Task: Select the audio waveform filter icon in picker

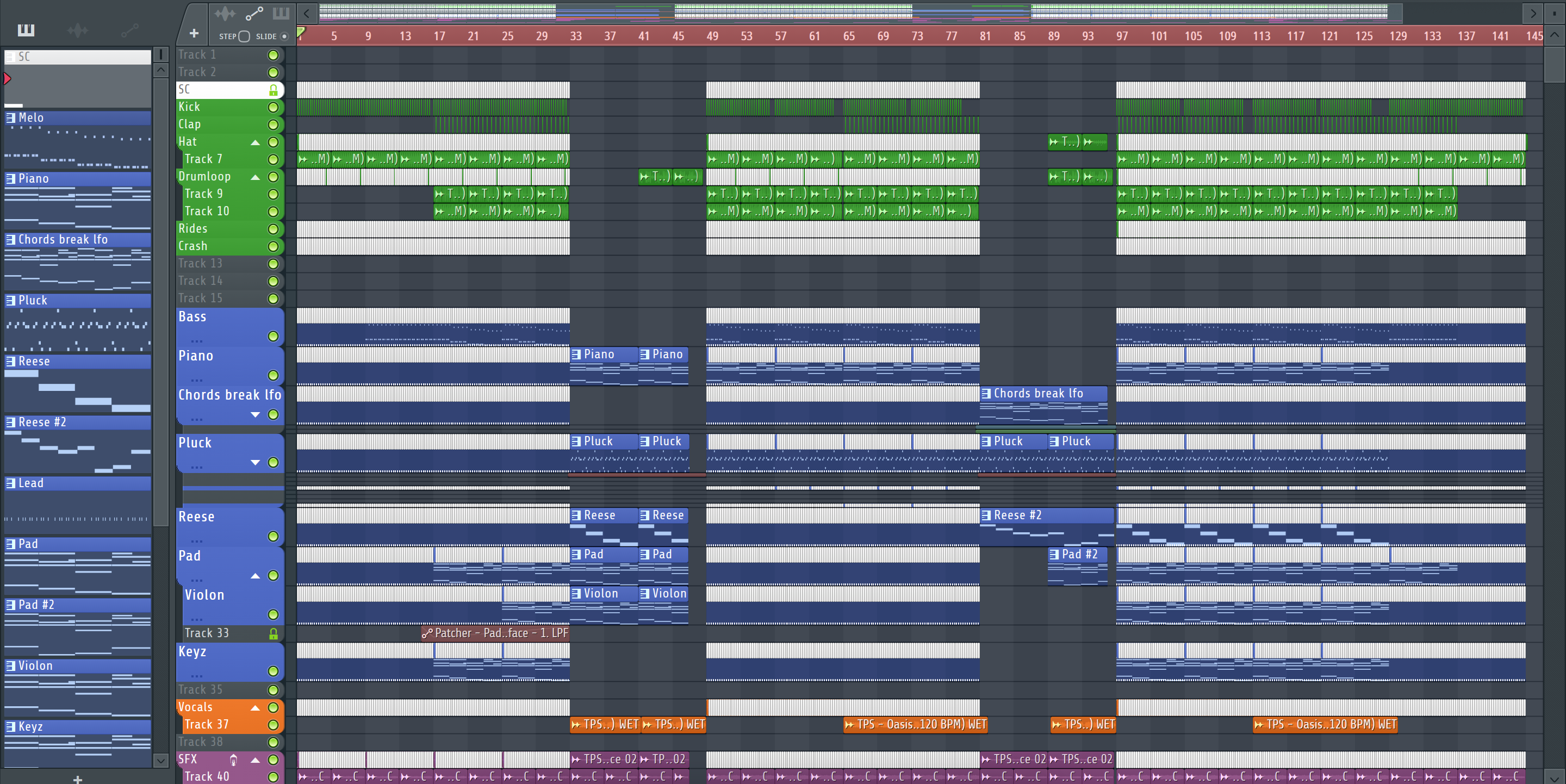Action: 78,30
